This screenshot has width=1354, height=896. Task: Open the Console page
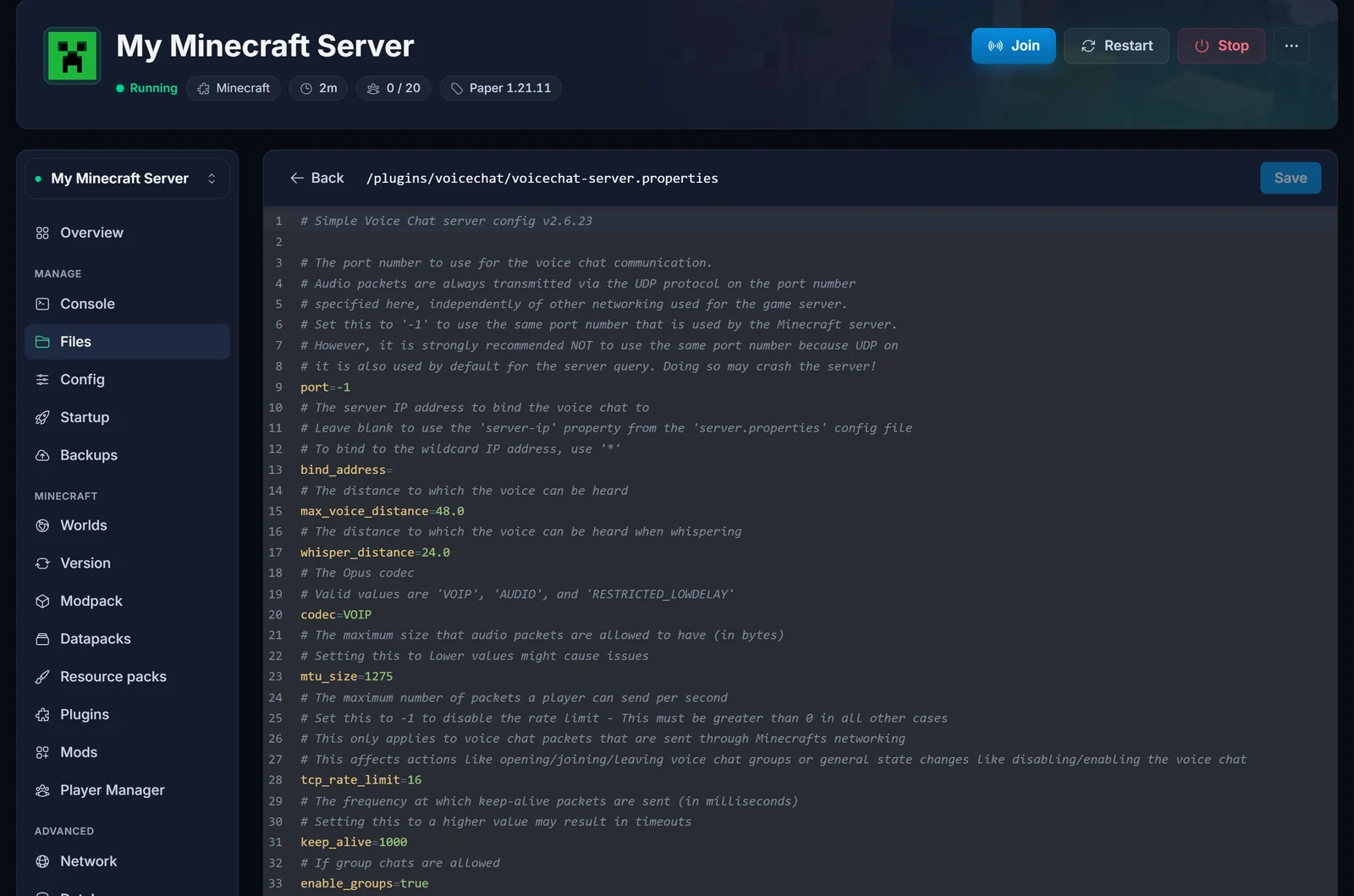click(127, 304)
